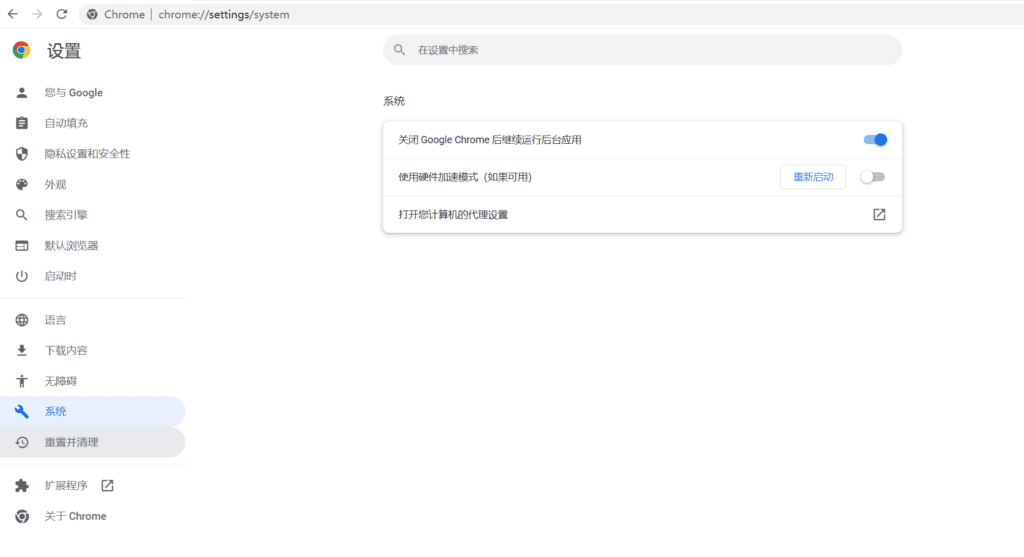This screenshot has width=1024, height=557.
Task: Open proxy settings external link icon
Action: coord(879,215)
